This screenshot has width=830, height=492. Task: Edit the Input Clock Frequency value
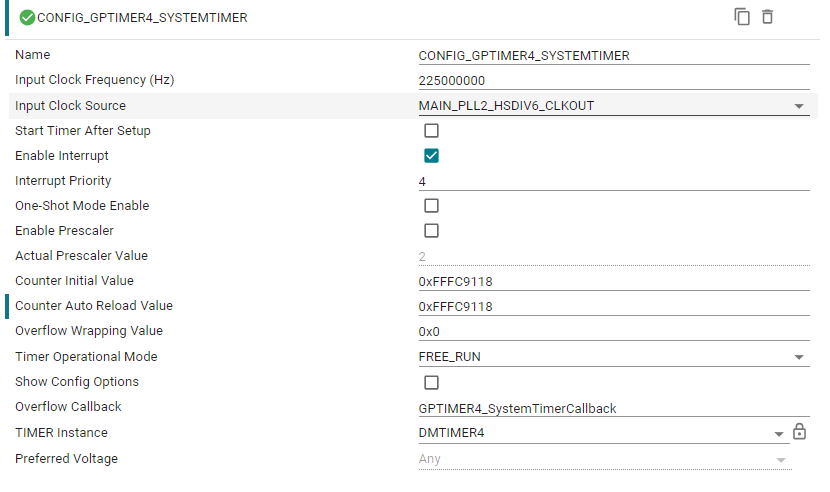(x=614, y=80)
